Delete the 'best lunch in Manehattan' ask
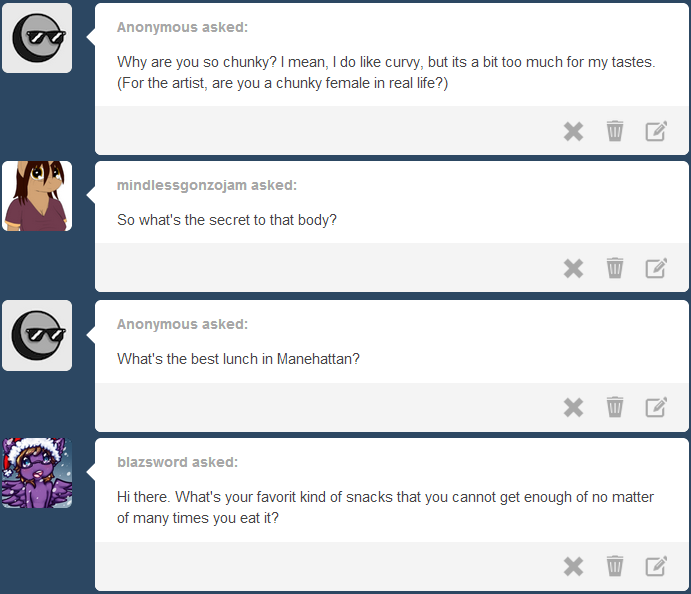 tap(615, 407)
